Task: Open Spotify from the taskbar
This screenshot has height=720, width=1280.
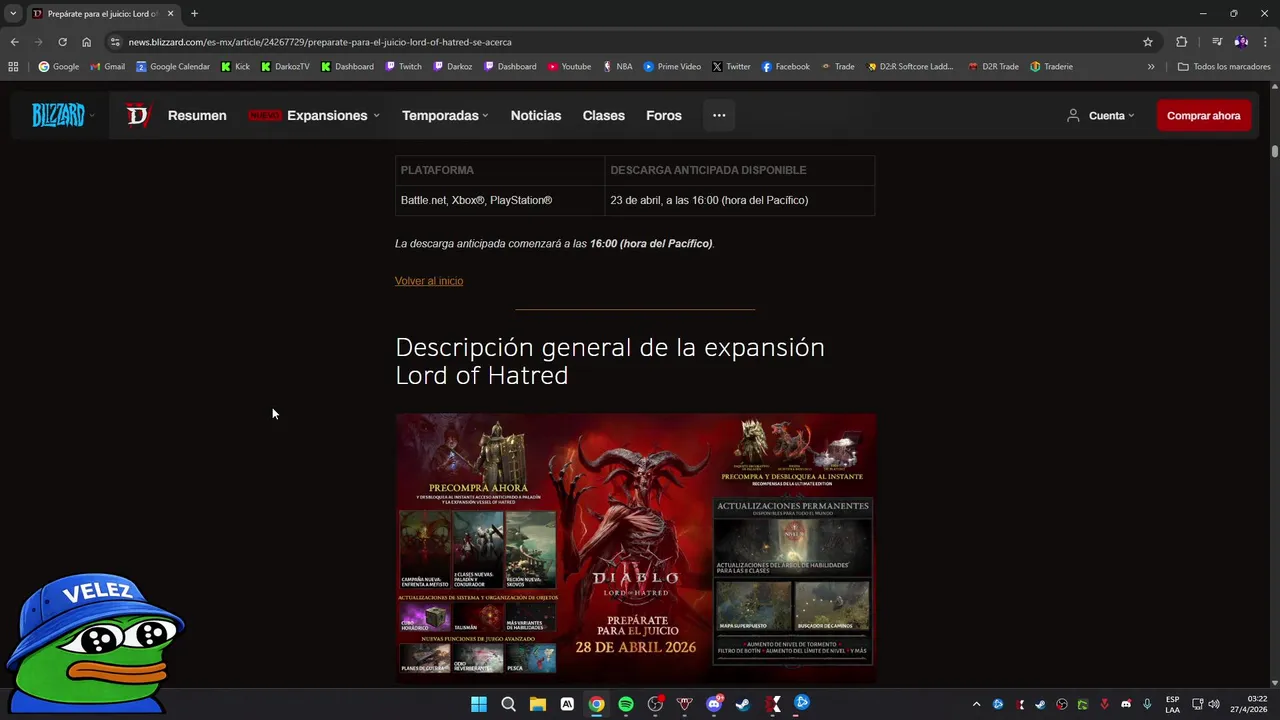Action: (x=626, y=704)
